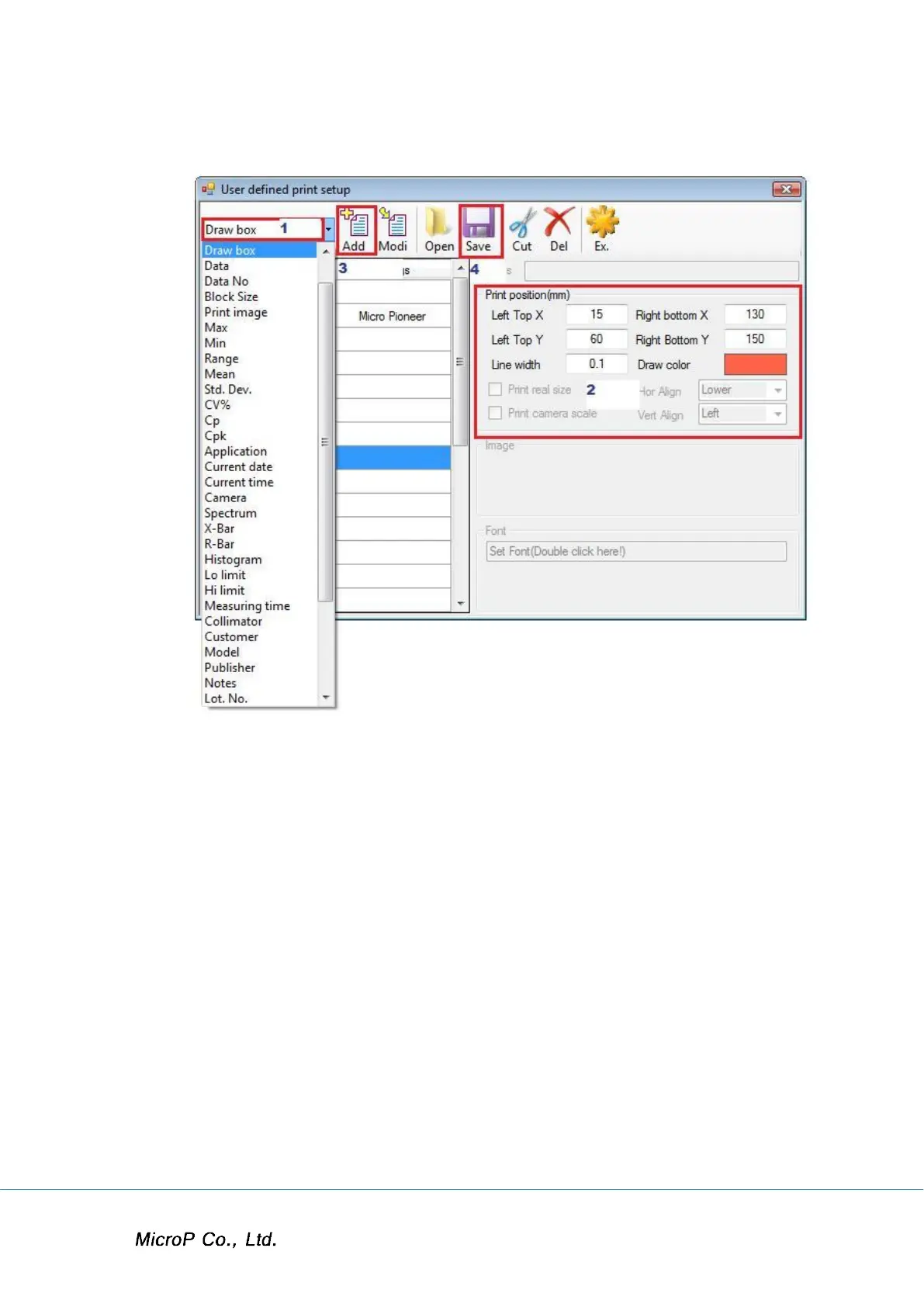
Task: Choose Lo limit from the list
Action: click(x=259, y=575)
